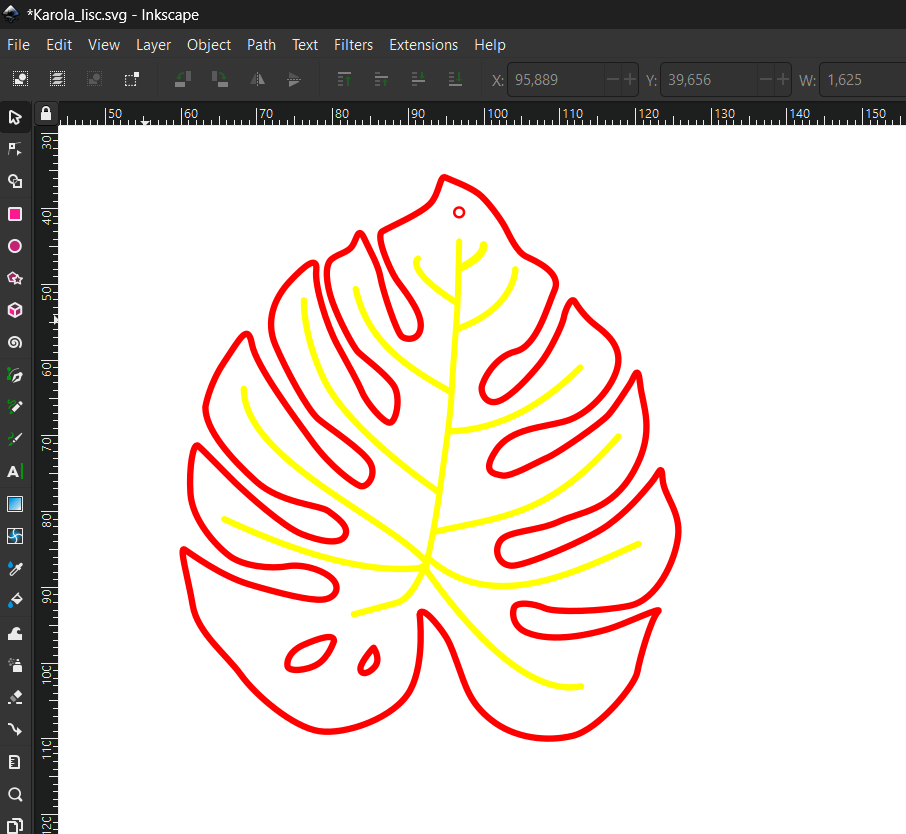Pick the Ellipse circle tool
This screenshot has width=906, height=834.
pos(15,247)
